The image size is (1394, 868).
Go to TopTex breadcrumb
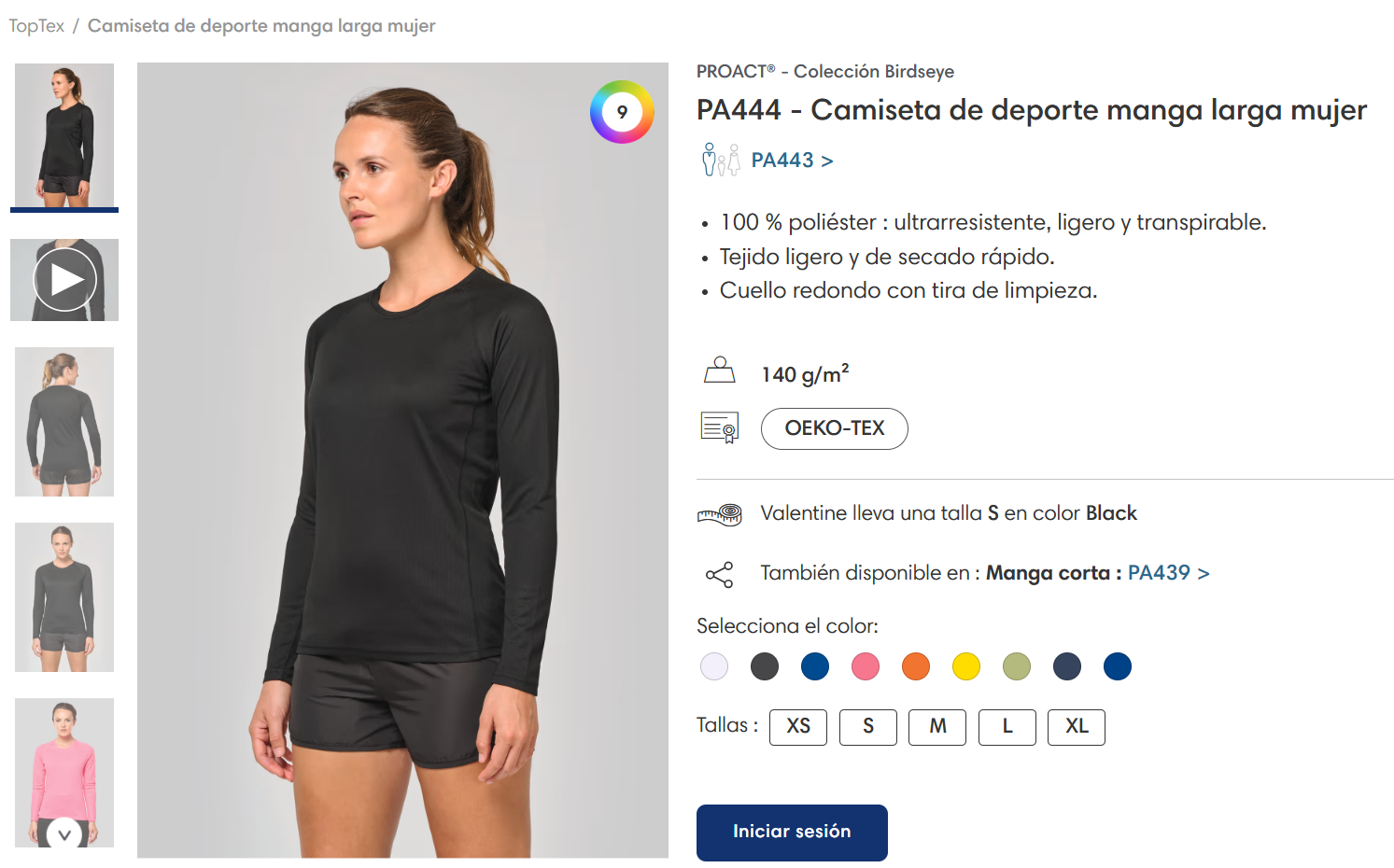pyautogui.click(x=36, y=26)
